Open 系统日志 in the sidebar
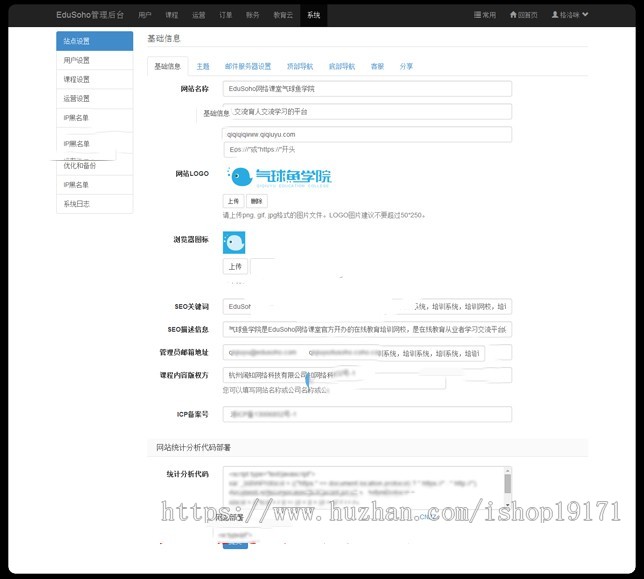The image size is (644, 579). click(94, 204)
